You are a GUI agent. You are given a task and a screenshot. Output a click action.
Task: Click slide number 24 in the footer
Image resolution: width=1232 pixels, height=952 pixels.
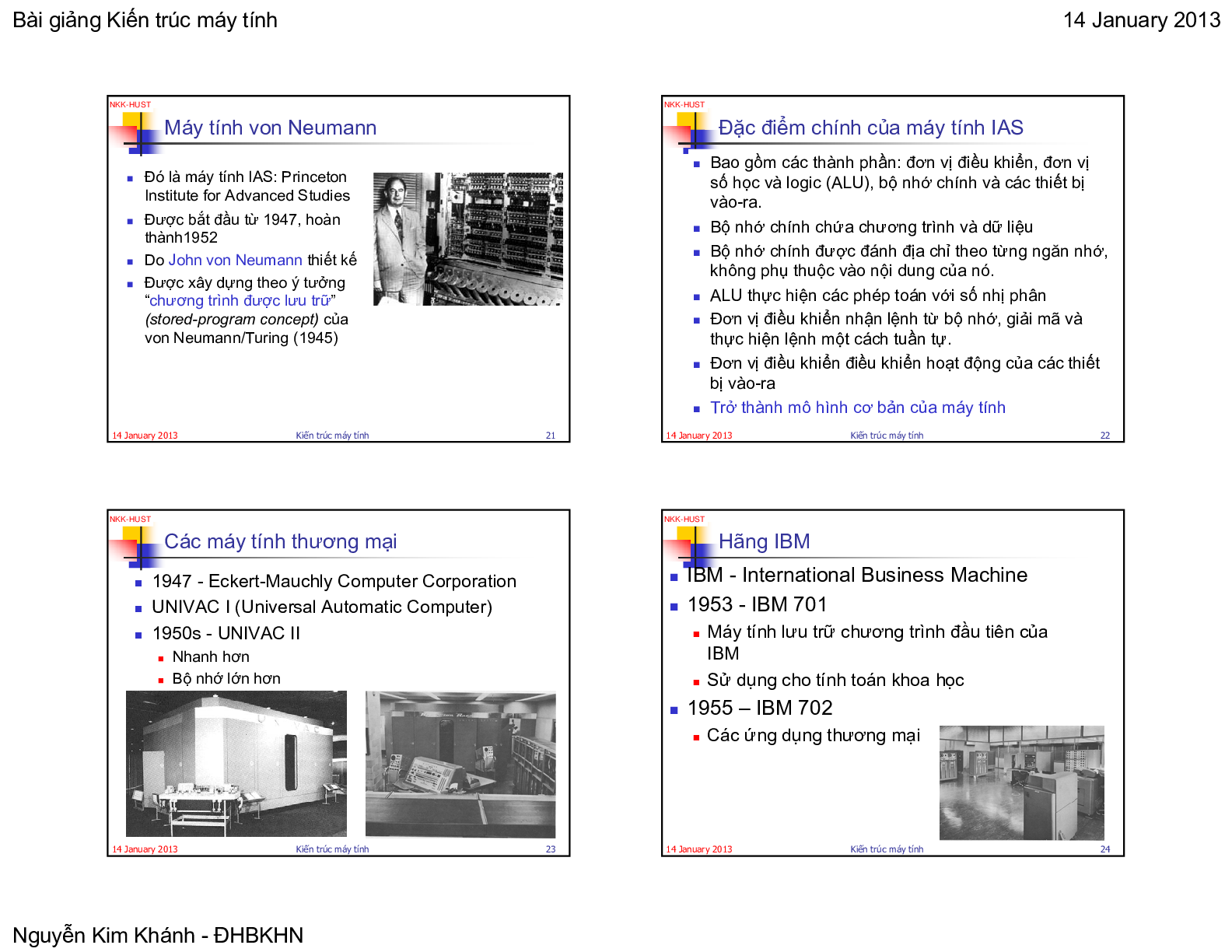(x=1105, y=849)
